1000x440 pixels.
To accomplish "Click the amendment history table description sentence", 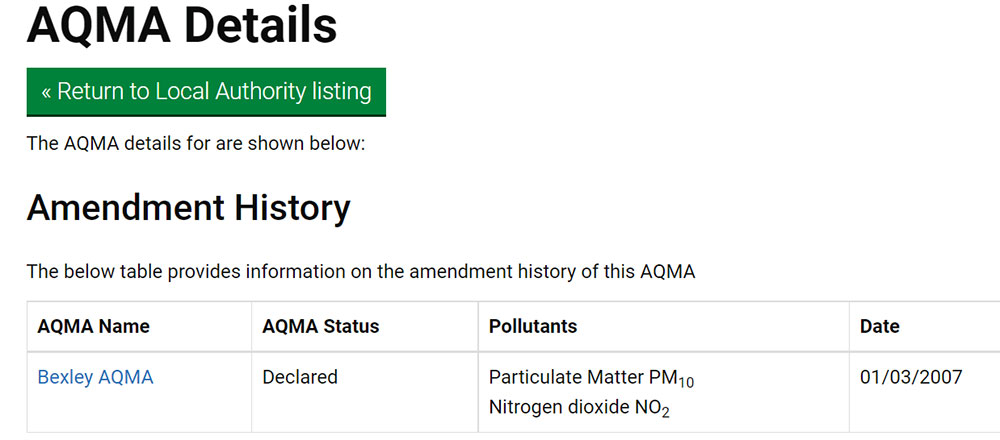I will (x=360, y=271).
